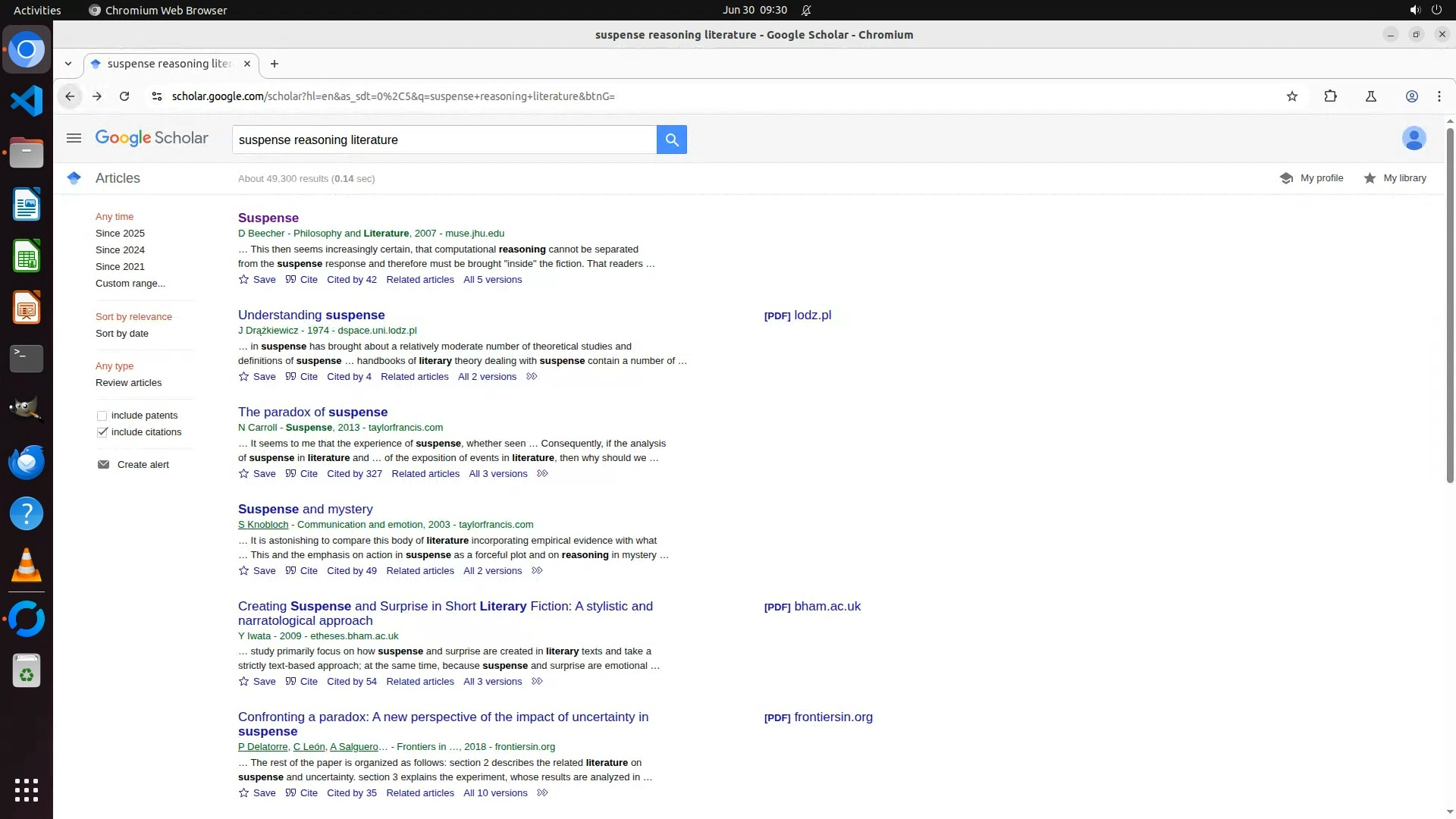The image size is (1456, 819).
Task: Select Sort by date option
Action: coord(121,334)
